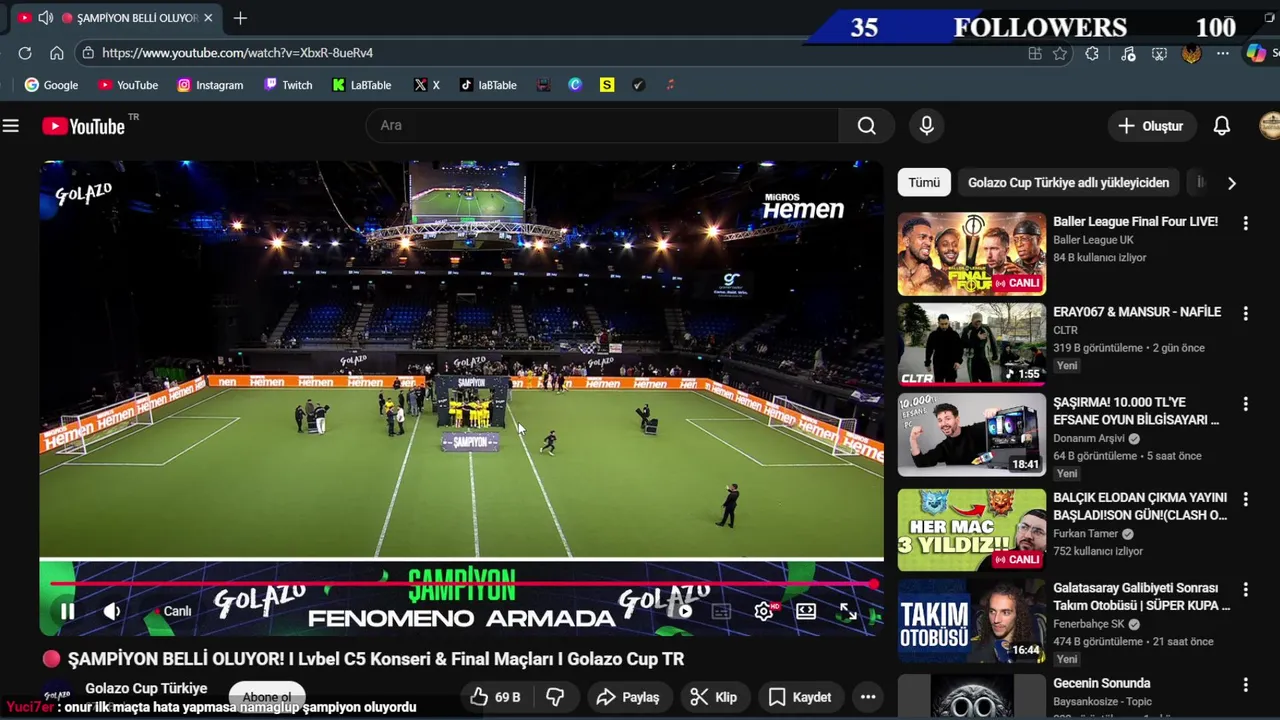Viewport: 1280px width, 720px height.
Task: Open options for Galatasaray Galibiyeti Sonrası video
Action: tap(1245, 590)
